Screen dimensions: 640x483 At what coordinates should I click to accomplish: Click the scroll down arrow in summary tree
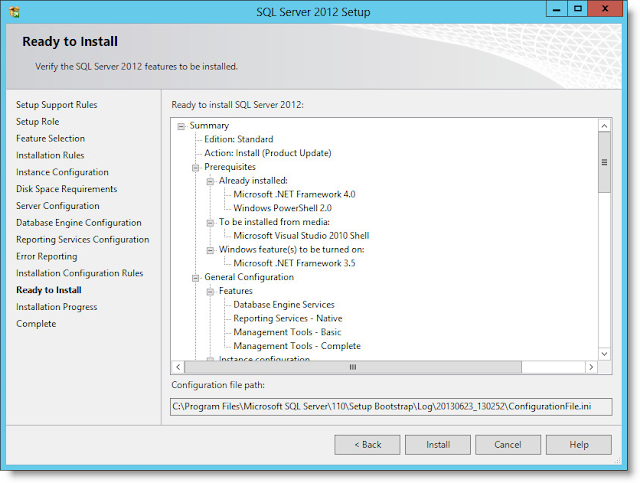tap(604, 354)
